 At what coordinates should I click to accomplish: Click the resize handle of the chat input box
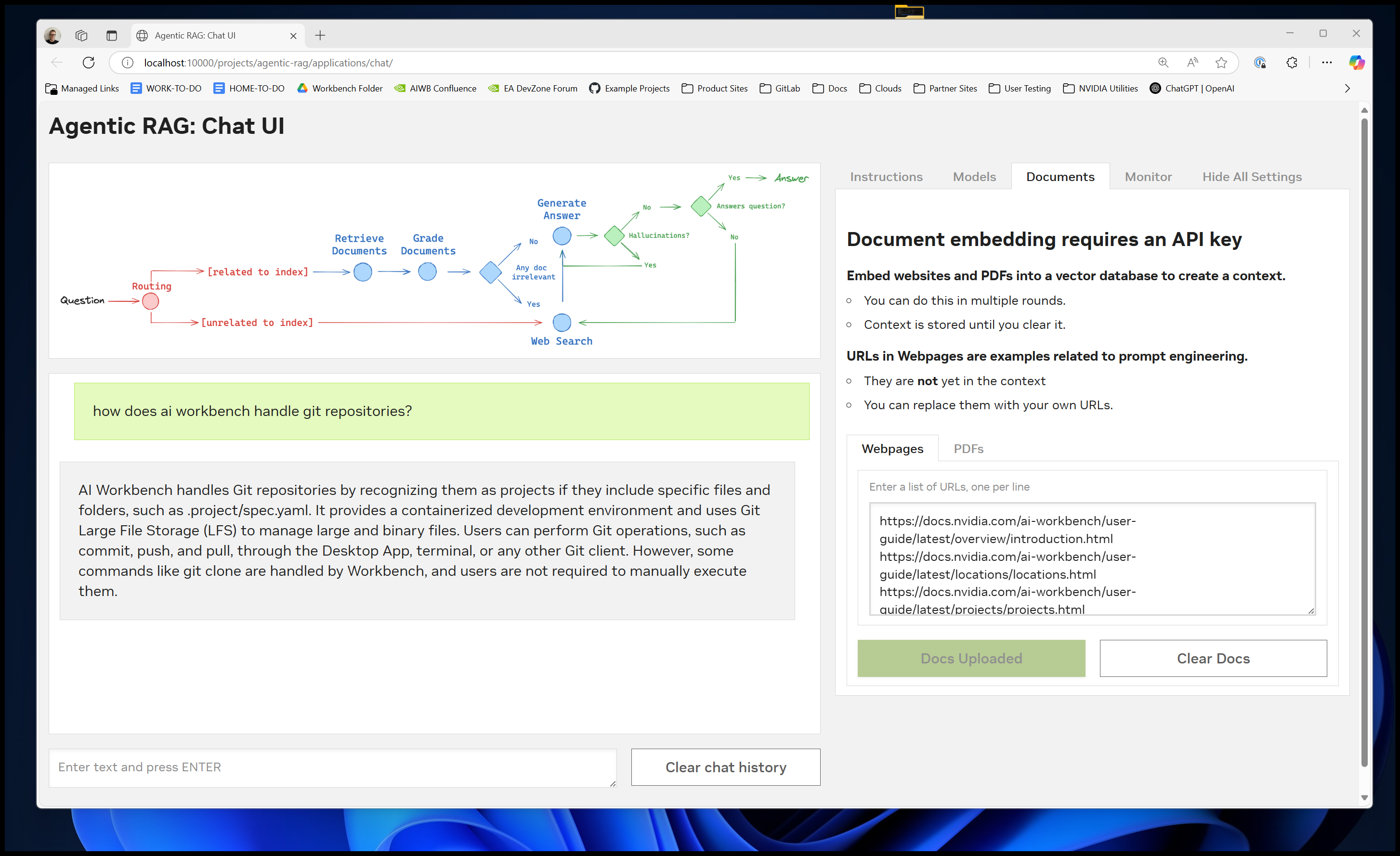tap(612, 783)
